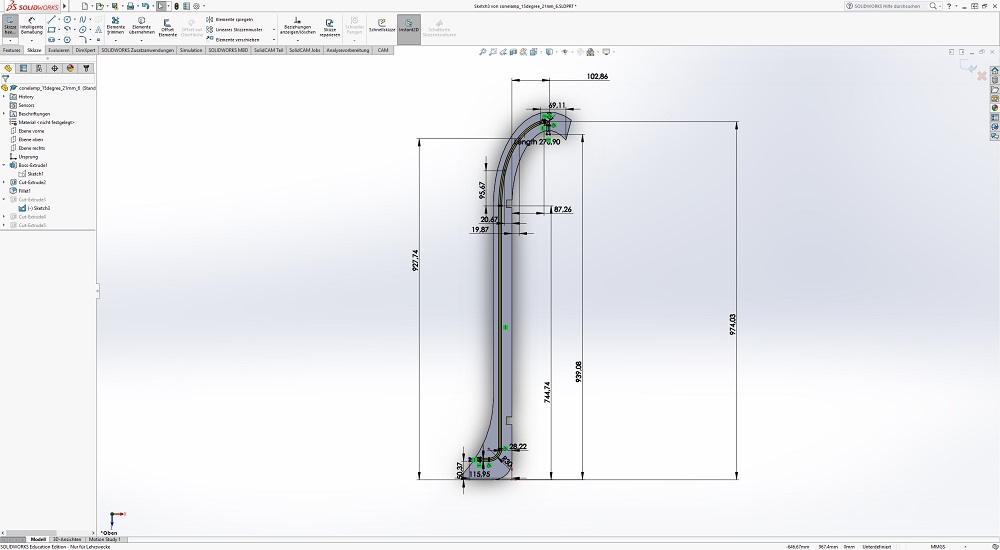Switch to the Simulation tab
1000x550 pixels.
191,50
